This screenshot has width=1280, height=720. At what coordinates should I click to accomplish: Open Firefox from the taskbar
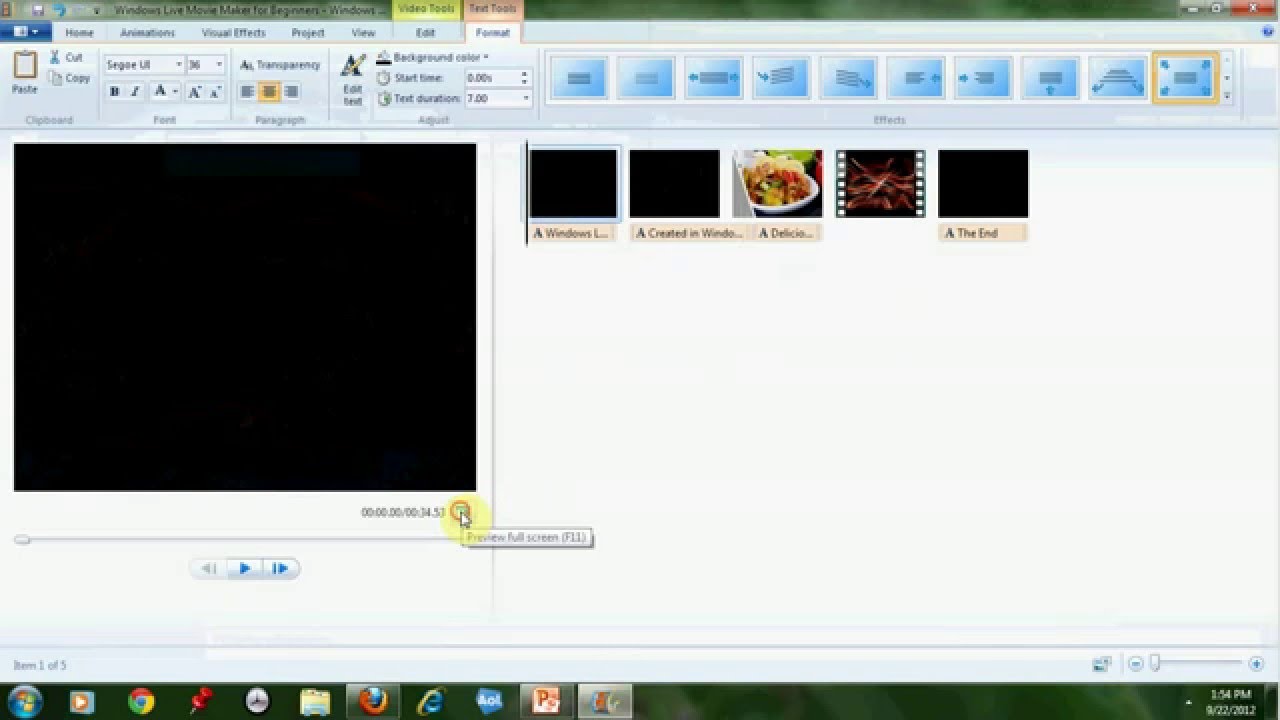pos(374,701)
